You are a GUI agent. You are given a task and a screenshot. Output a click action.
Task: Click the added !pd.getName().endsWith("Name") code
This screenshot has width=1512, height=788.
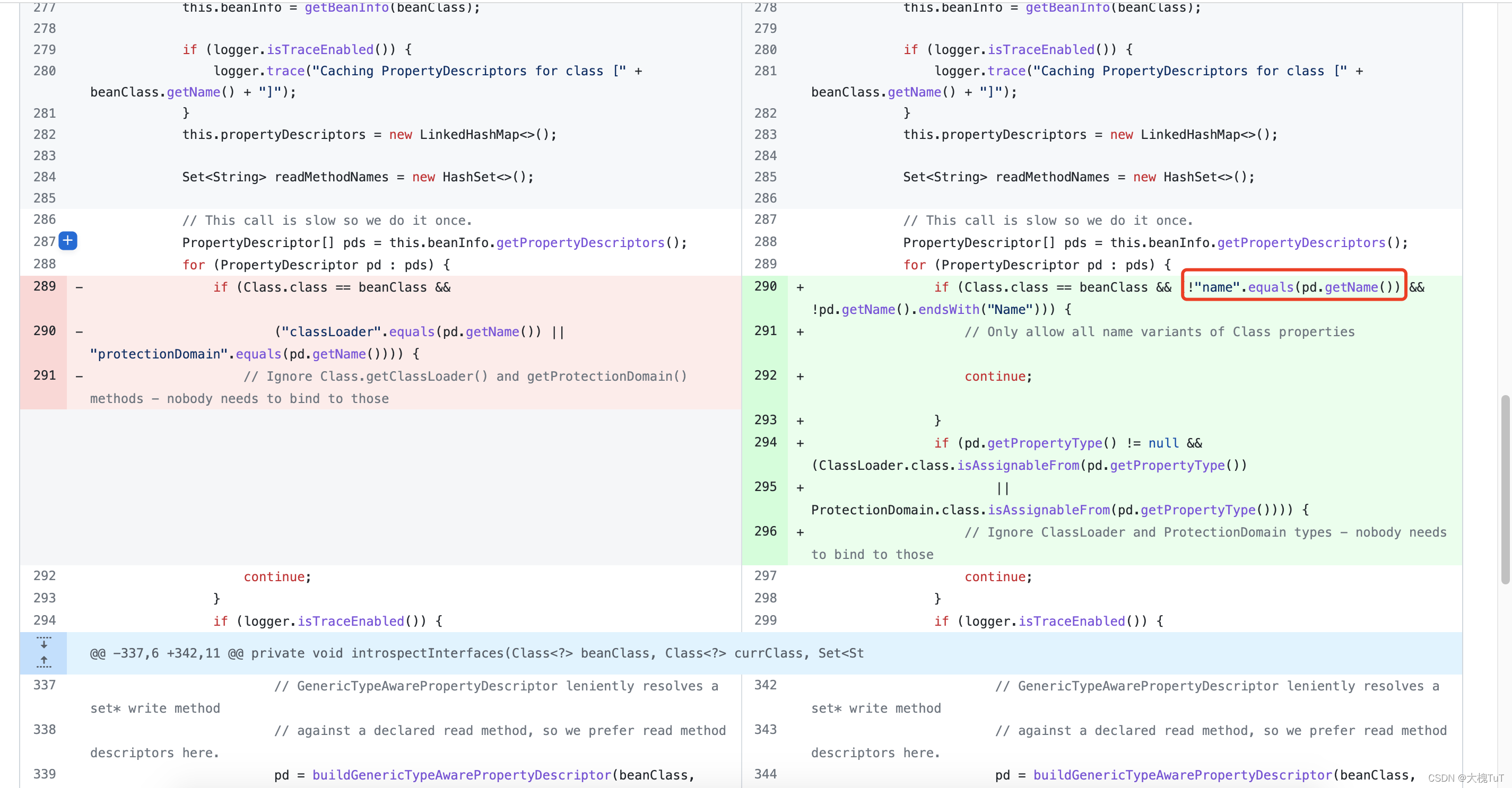[926, 310]
